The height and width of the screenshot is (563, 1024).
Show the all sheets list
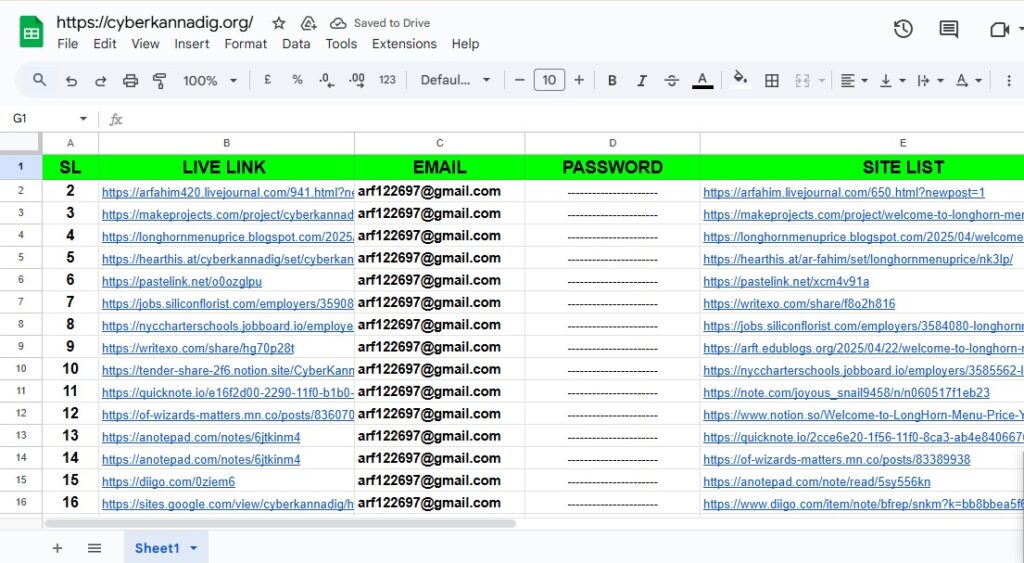click(95, 548)
